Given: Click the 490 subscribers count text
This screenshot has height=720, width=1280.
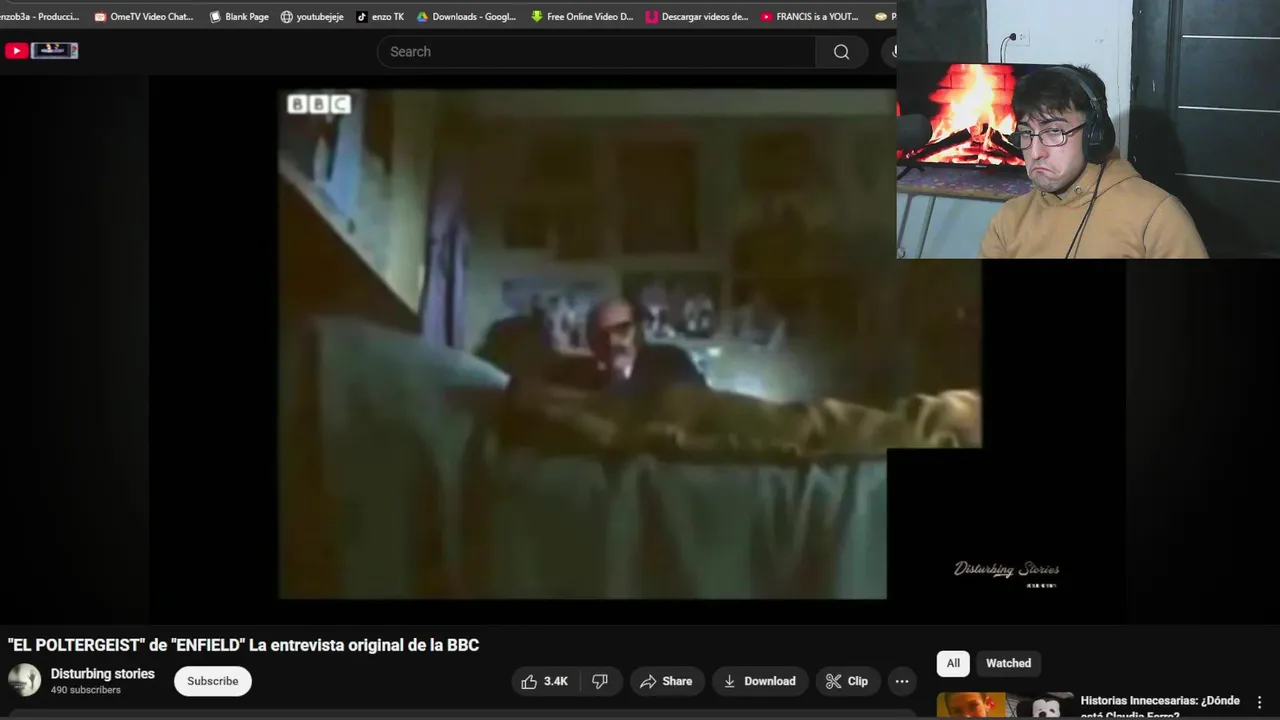Looking at the screenshot, I should pos(86,690).
